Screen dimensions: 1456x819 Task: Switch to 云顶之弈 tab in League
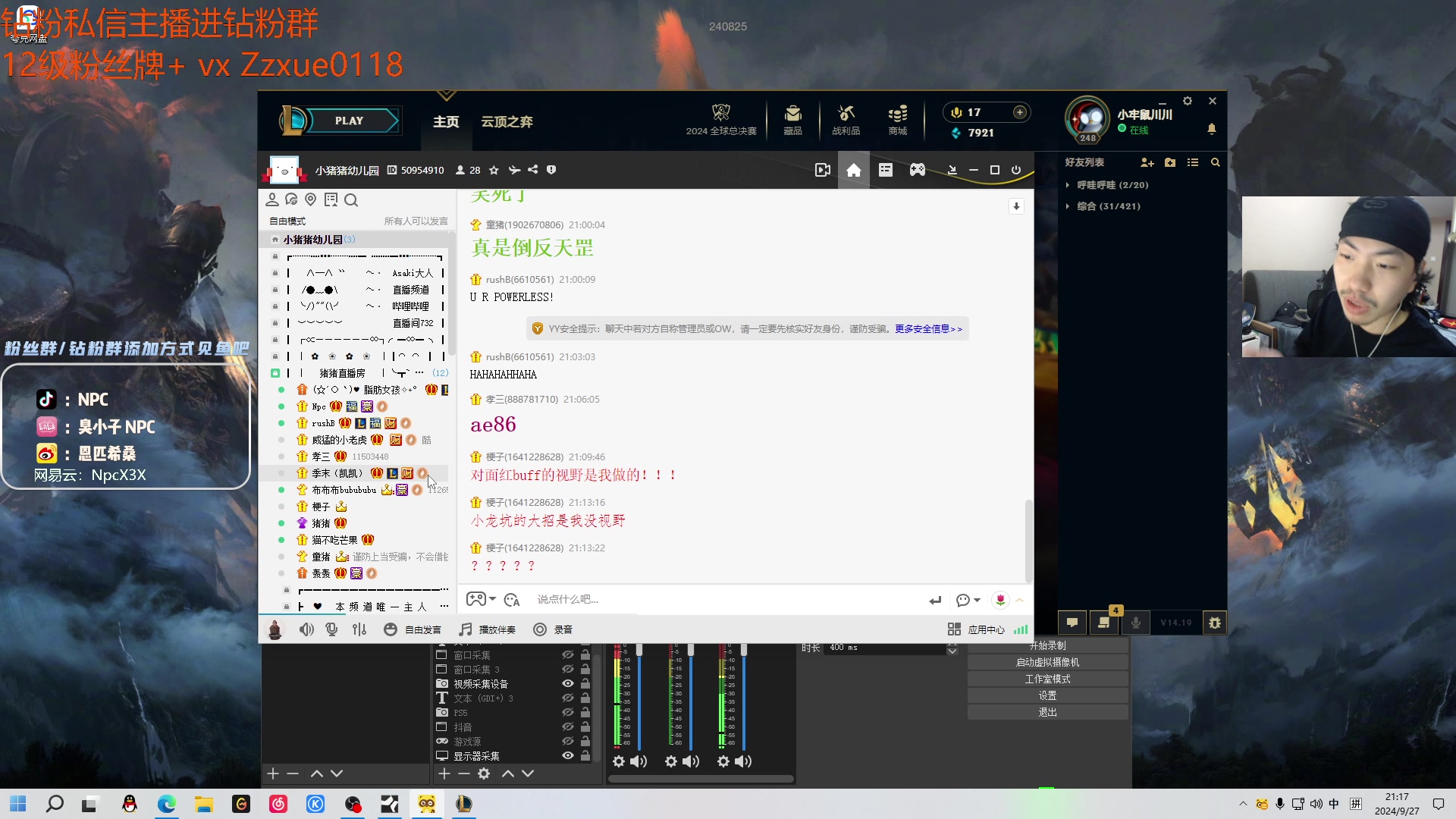[x=507, y=121]
